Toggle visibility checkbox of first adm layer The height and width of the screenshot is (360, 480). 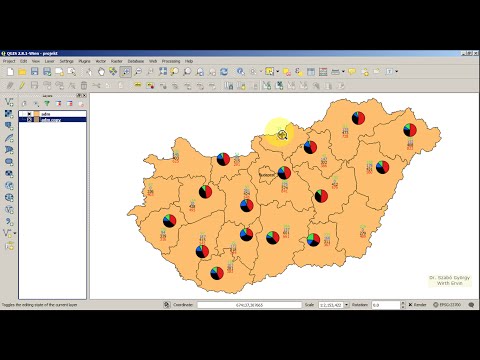[29, 114]
